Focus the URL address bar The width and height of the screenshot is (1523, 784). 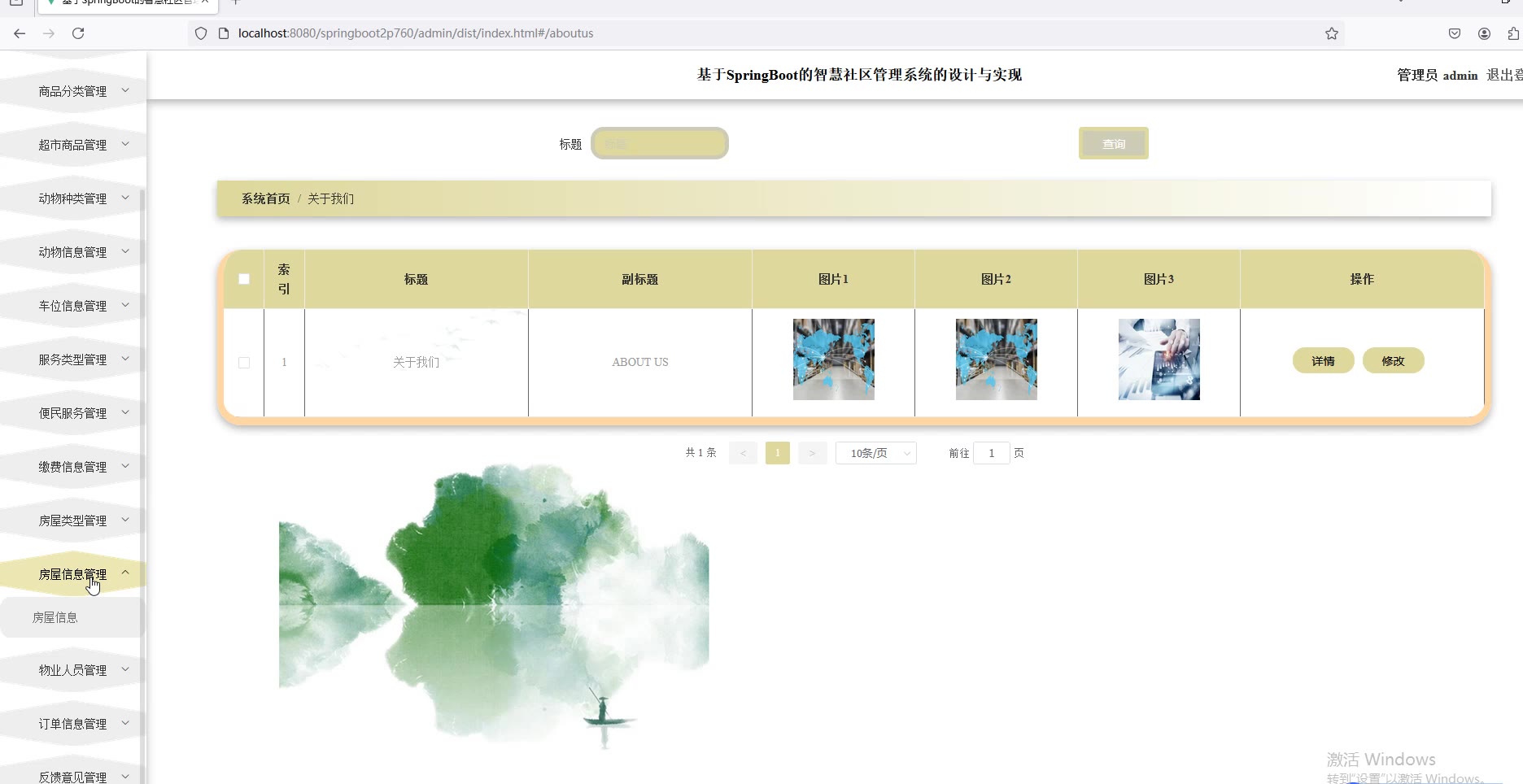[765, 33]
